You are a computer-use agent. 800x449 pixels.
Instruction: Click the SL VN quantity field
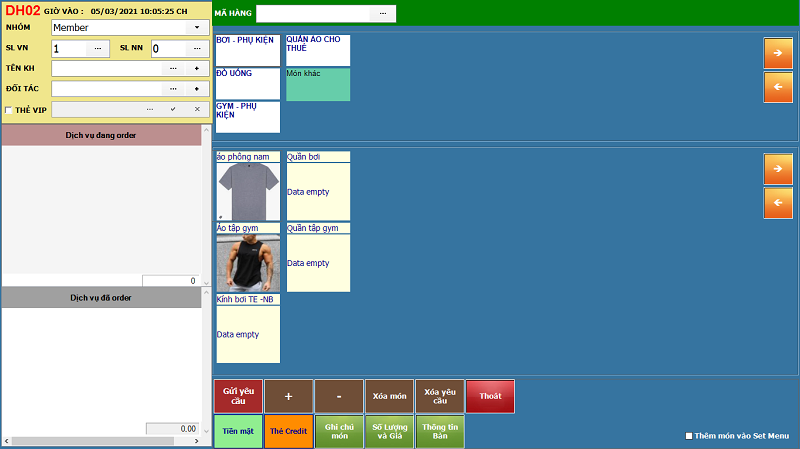[69, 48]
